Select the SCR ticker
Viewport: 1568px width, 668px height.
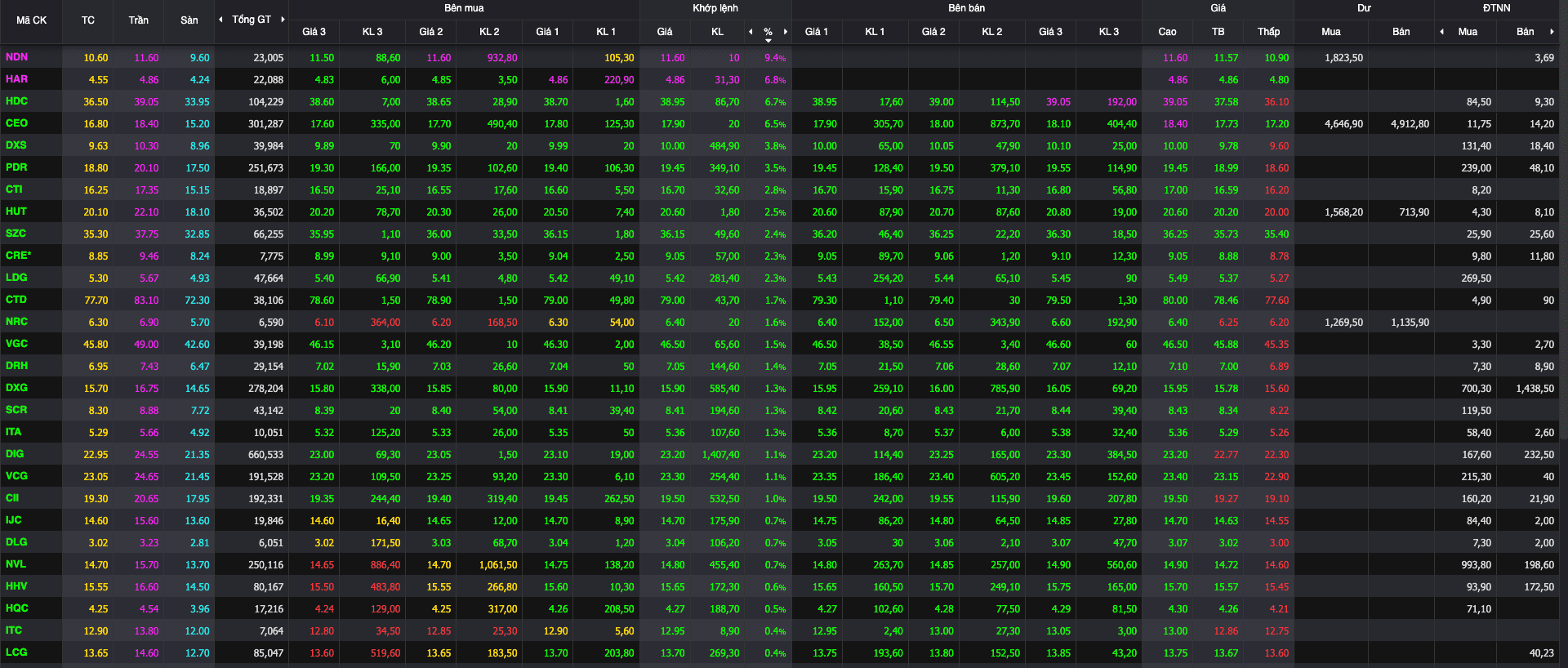coord(16,410)
